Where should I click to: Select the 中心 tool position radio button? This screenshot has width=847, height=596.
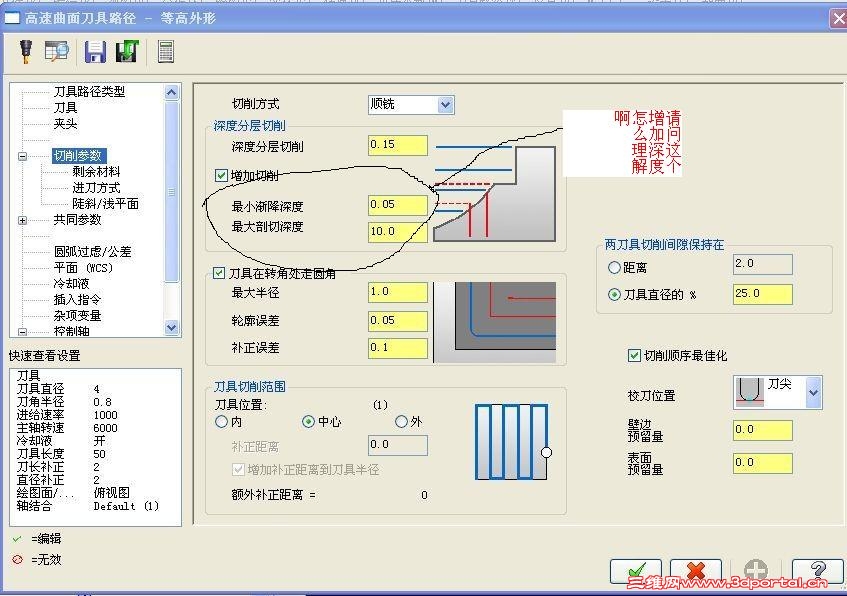(x=309, y=421)
